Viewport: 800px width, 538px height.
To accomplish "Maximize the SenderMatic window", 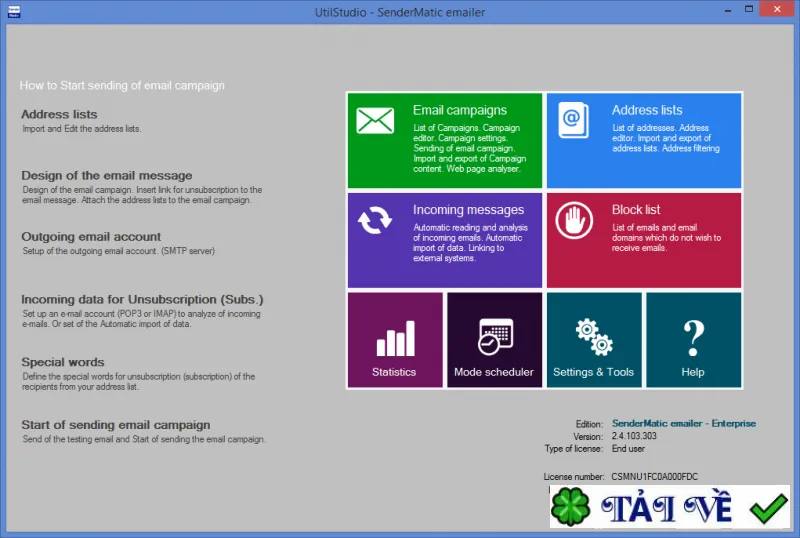I will [x=748, y=9].
